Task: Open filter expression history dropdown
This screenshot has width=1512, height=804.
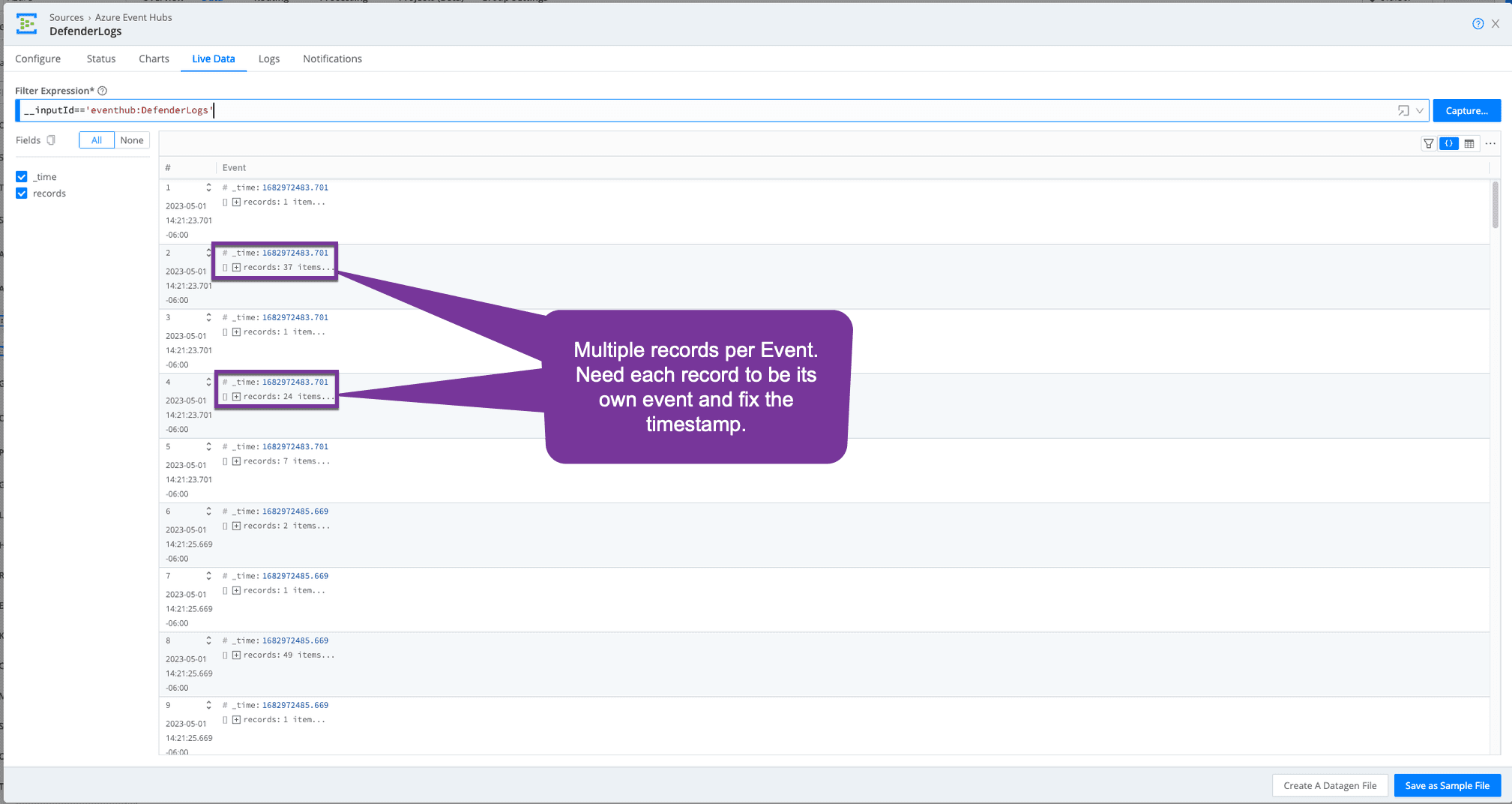Action: [1420, 111]
